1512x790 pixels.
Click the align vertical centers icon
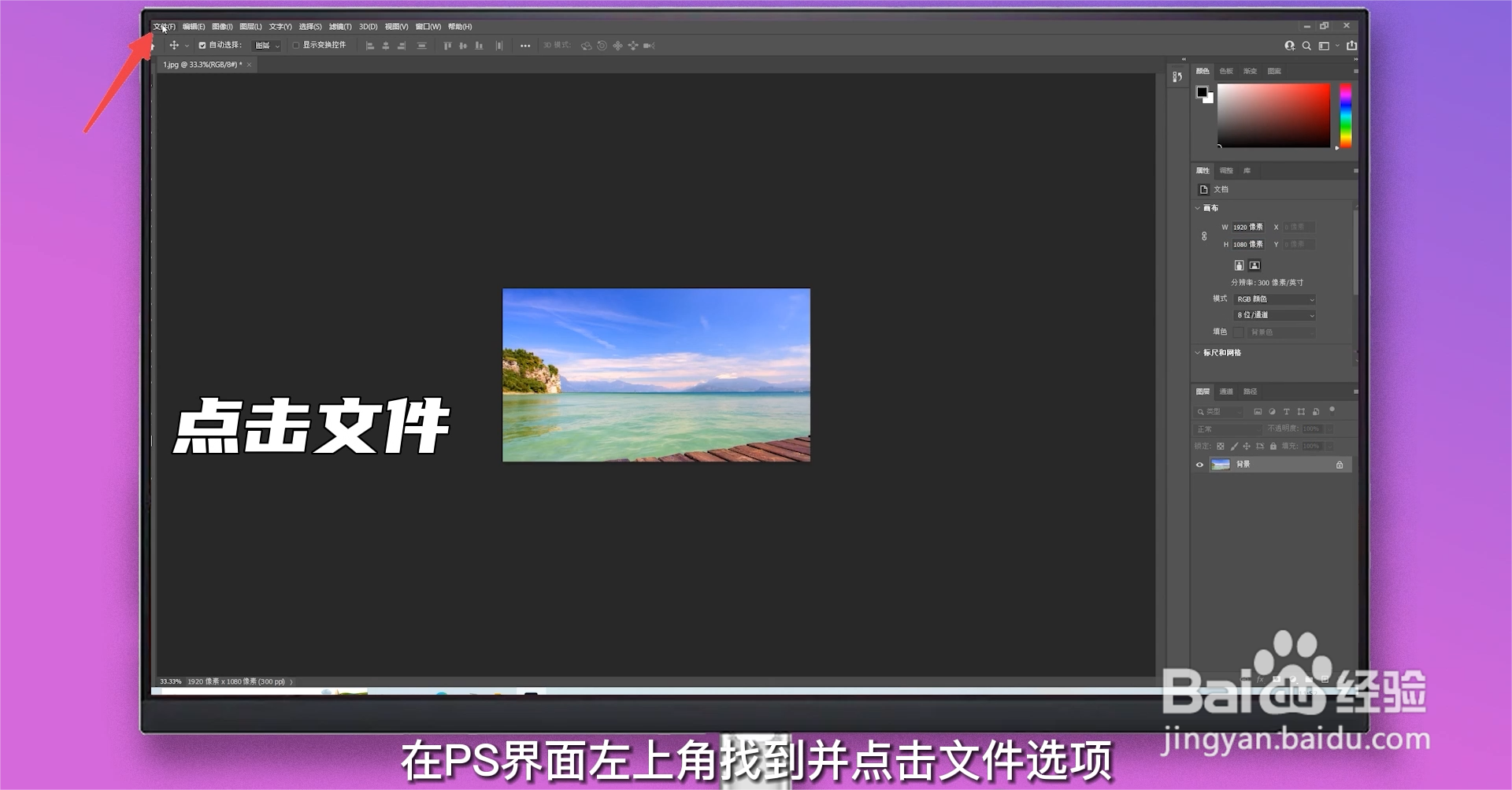(463, 46)
